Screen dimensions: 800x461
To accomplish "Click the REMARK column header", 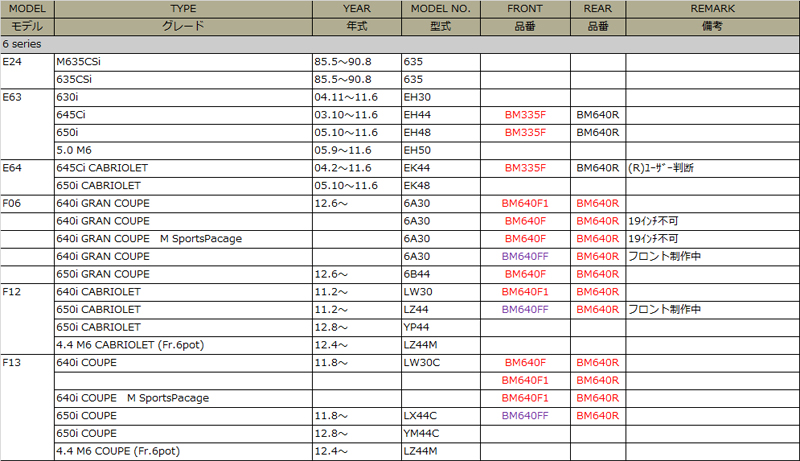I will [713, 9].
